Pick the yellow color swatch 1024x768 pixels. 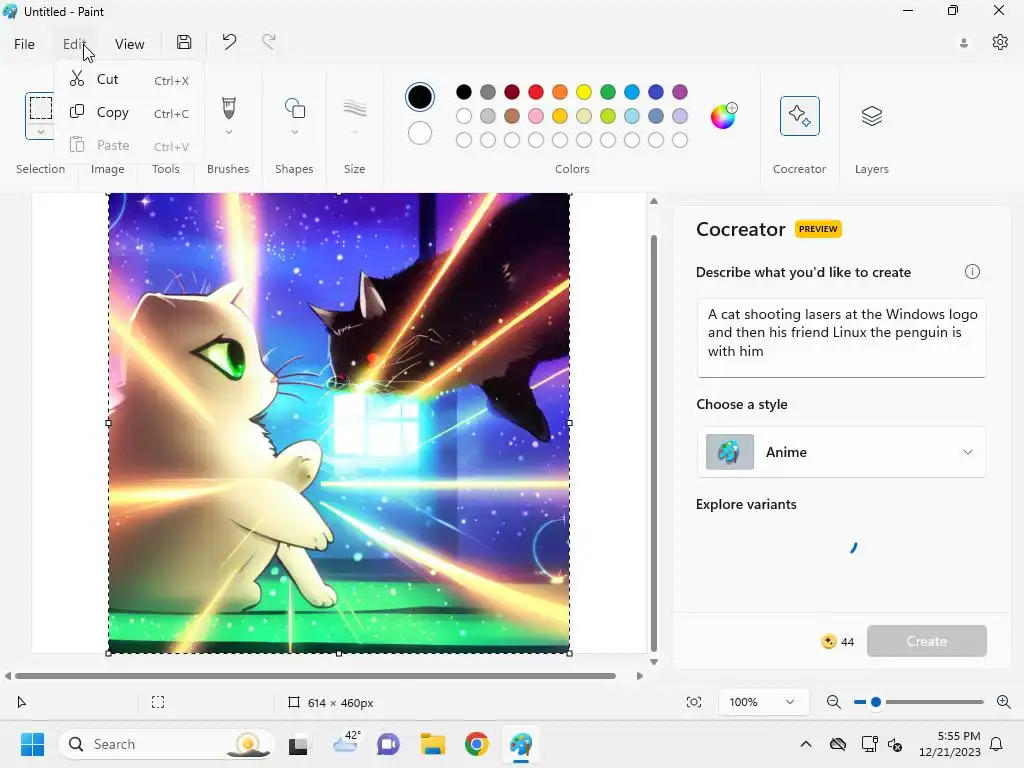pyautogui.click(x=584, y=92)
